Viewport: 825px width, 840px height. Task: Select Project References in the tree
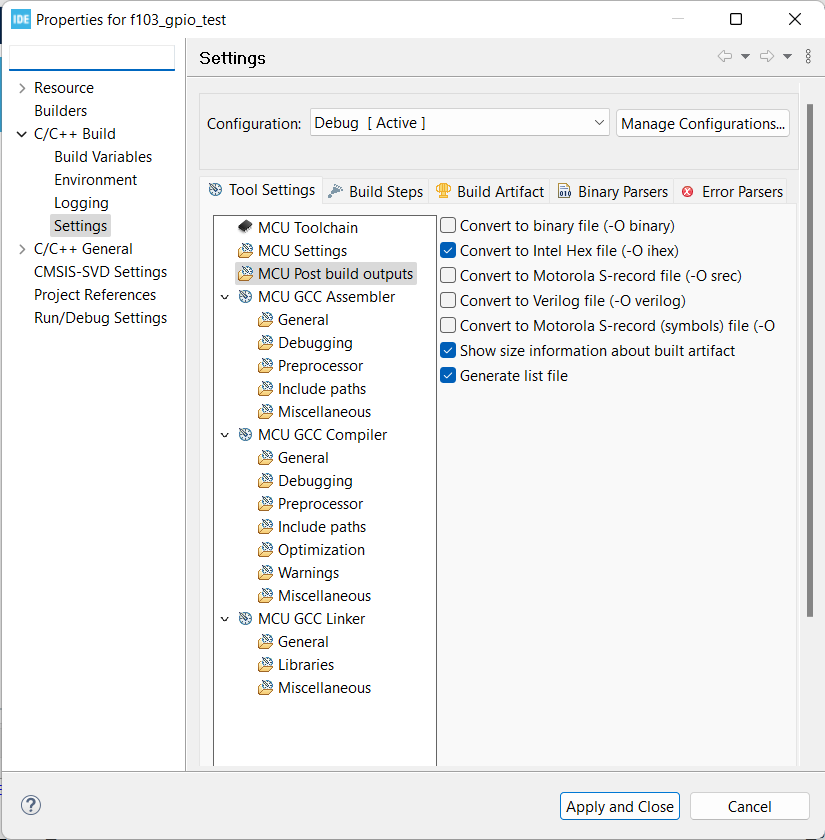point(95,295)
